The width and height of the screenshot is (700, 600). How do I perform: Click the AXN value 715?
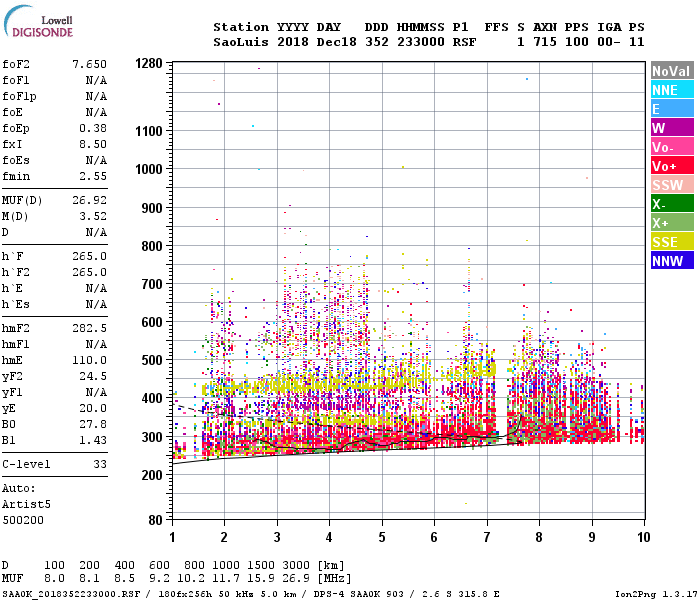click(545, 42)
